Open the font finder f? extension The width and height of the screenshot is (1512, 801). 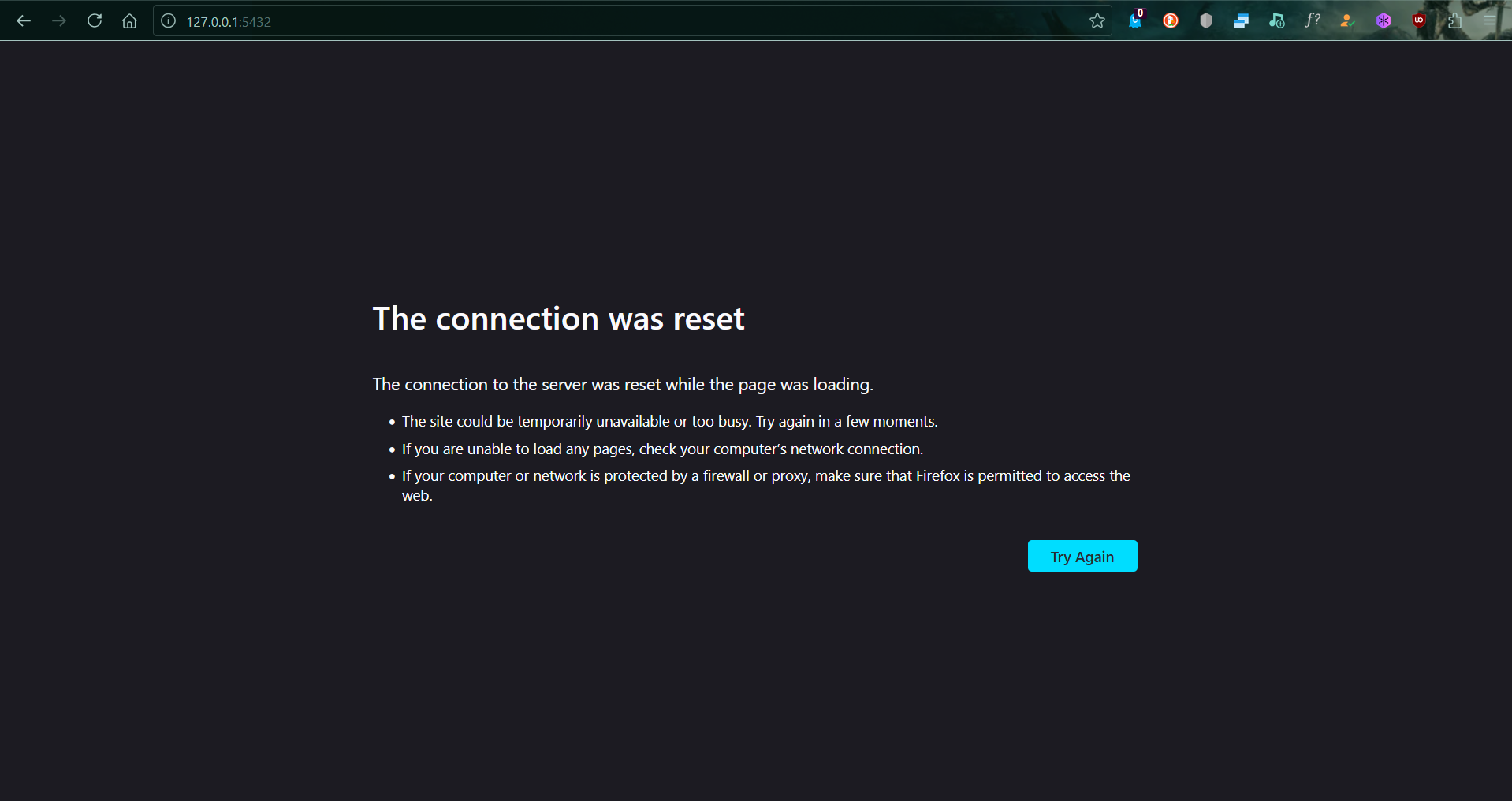pos(1312,21)
